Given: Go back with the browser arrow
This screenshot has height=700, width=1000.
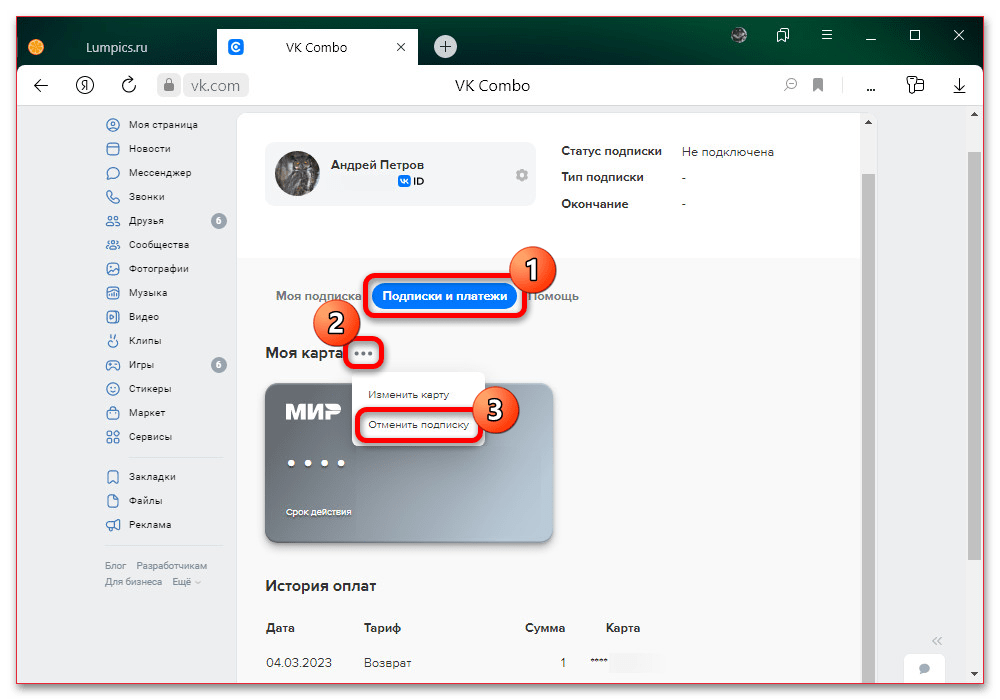Looking at the screenshot, I should point(41,85).
